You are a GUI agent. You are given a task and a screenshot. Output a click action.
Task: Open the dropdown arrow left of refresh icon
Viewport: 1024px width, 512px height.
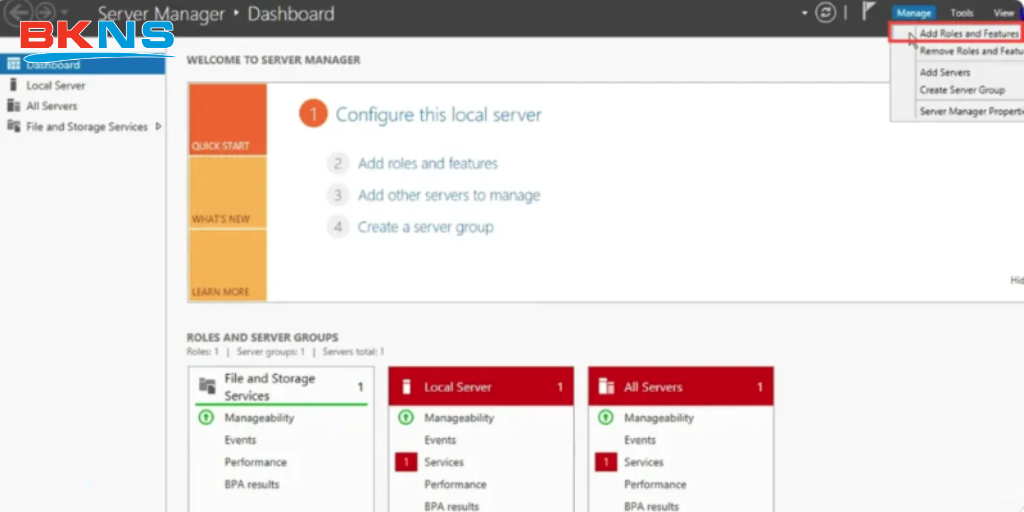point(805,13)
